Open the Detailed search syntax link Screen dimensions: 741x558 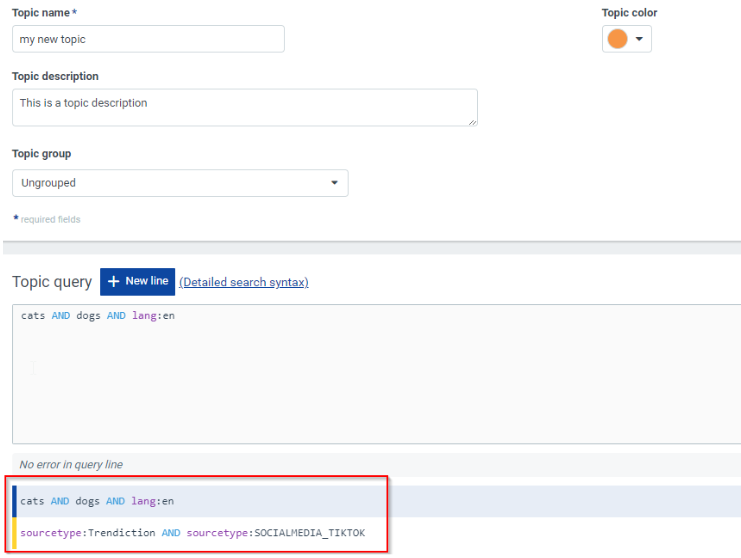point(243,283)
